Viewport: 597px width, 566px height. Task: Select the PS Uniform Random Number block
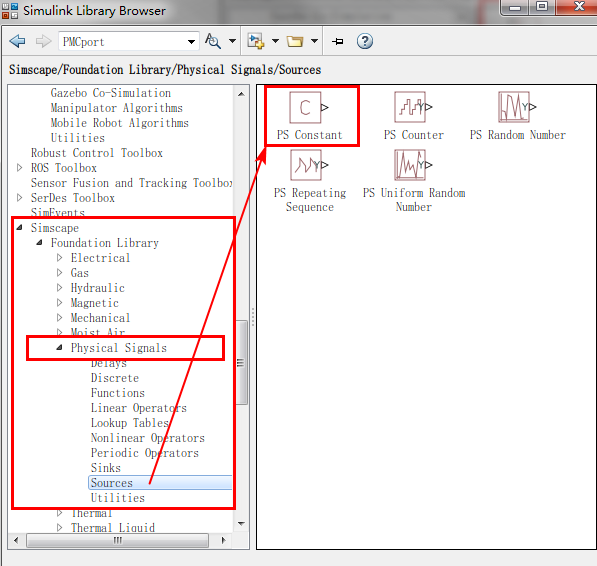pos(414,181)
